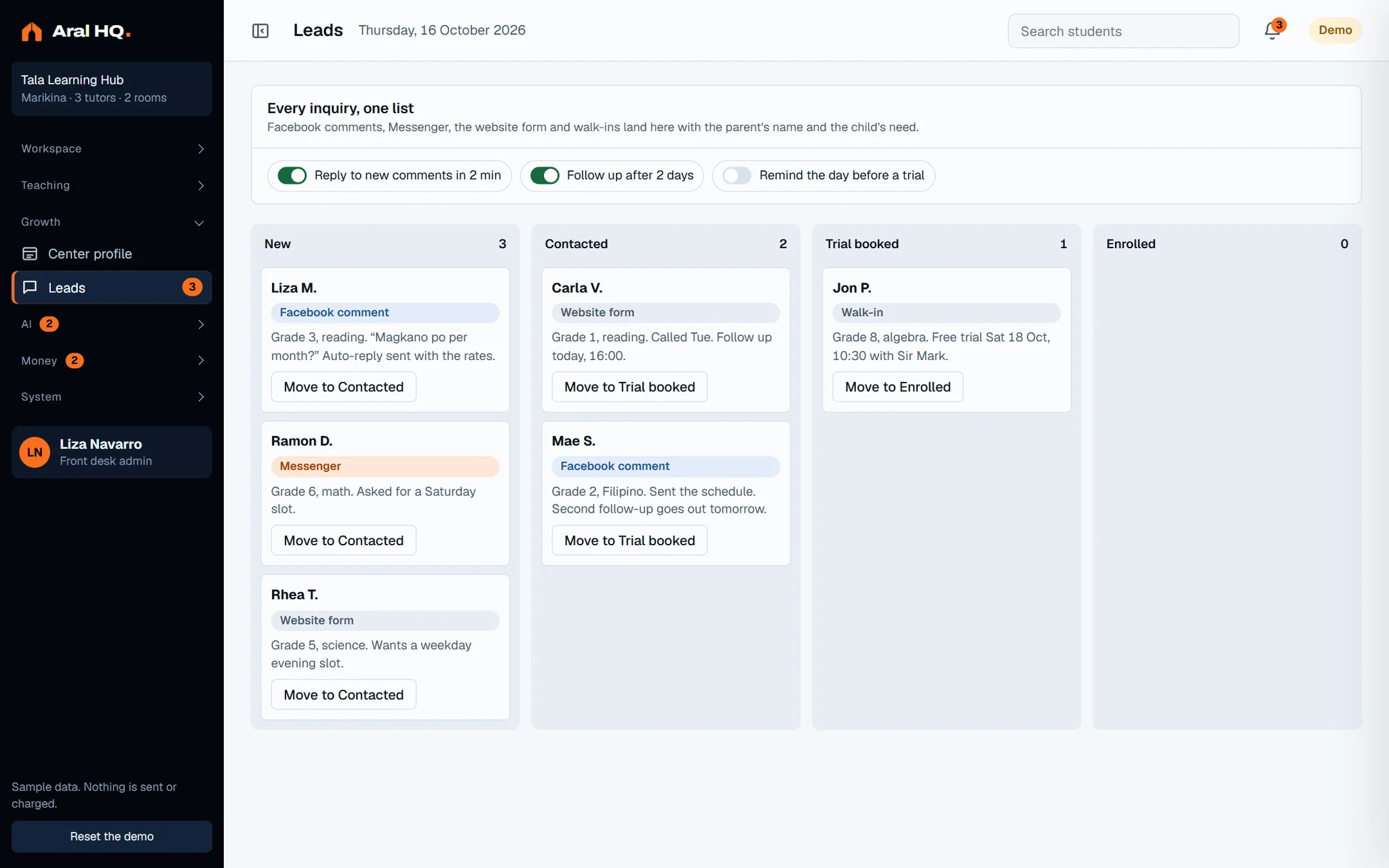
Task: Click the Website form tag on Carla V.
Action: tap(665, 313)
